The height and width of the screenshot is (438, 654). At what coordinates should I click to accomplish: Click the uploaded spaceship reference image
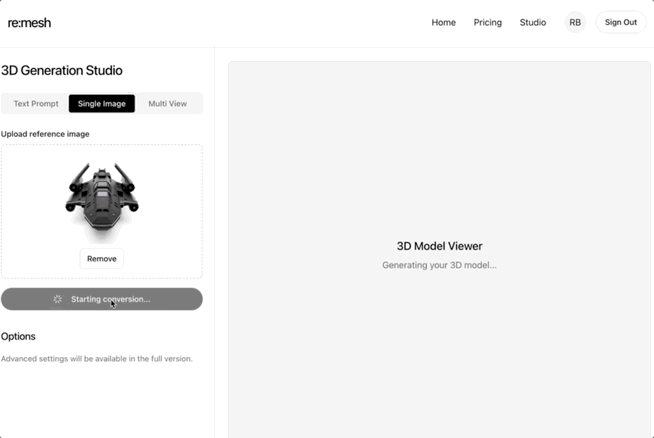(102, 202)
